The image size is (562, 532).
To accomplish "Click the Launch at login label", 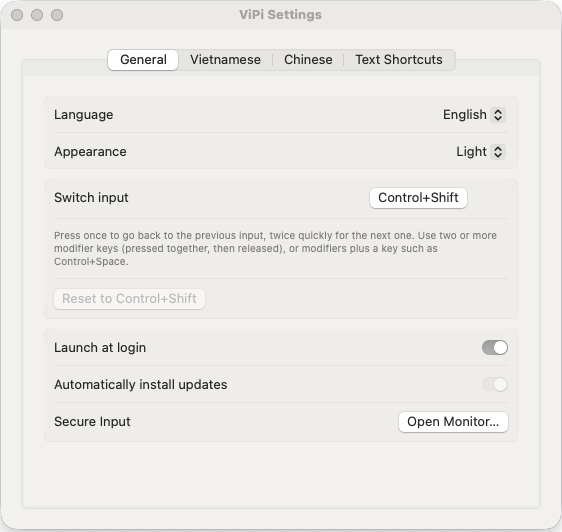I will [100, 347].
